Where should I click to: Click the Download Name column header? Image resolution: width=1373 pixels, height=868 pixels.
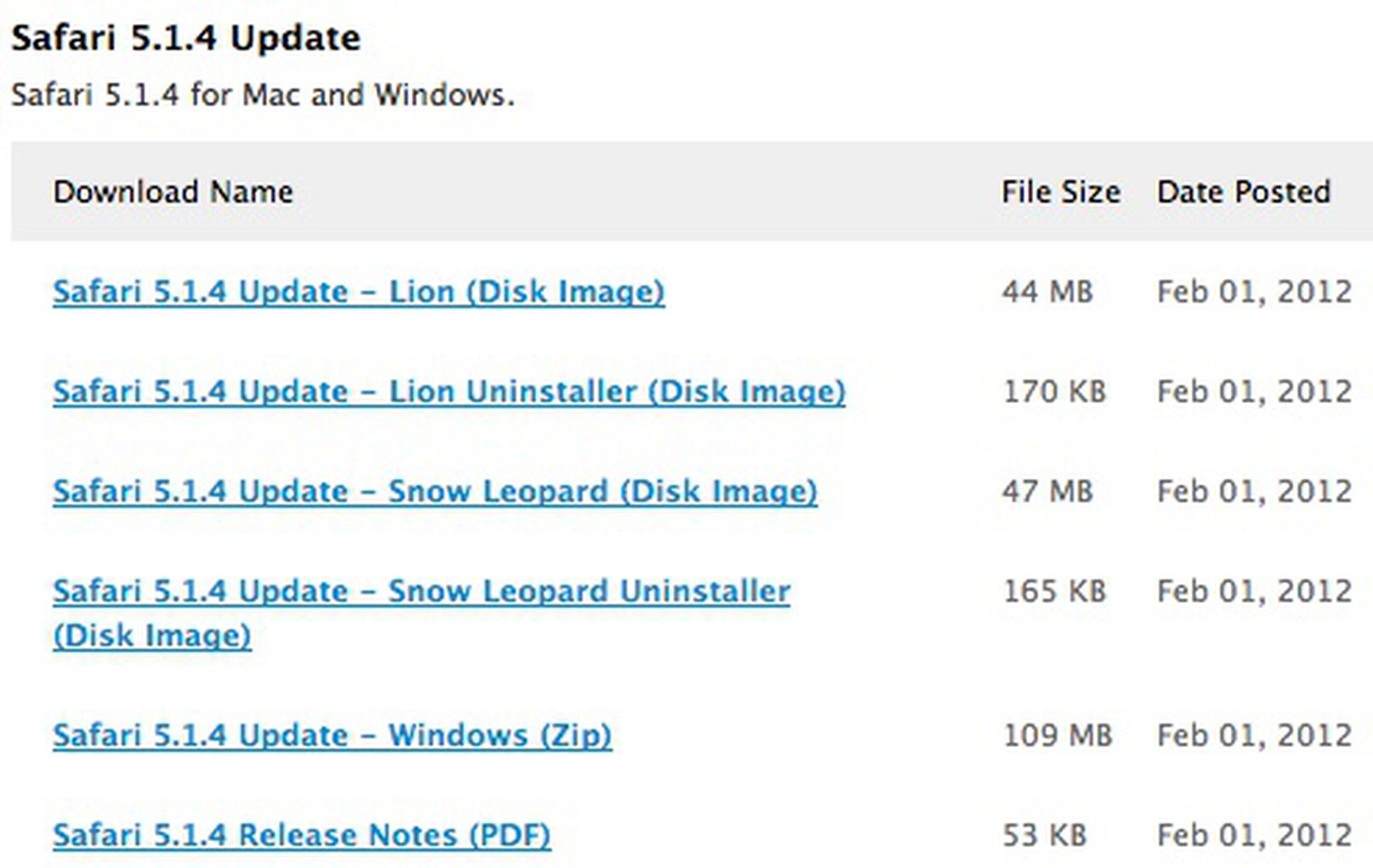click(172, 192)
